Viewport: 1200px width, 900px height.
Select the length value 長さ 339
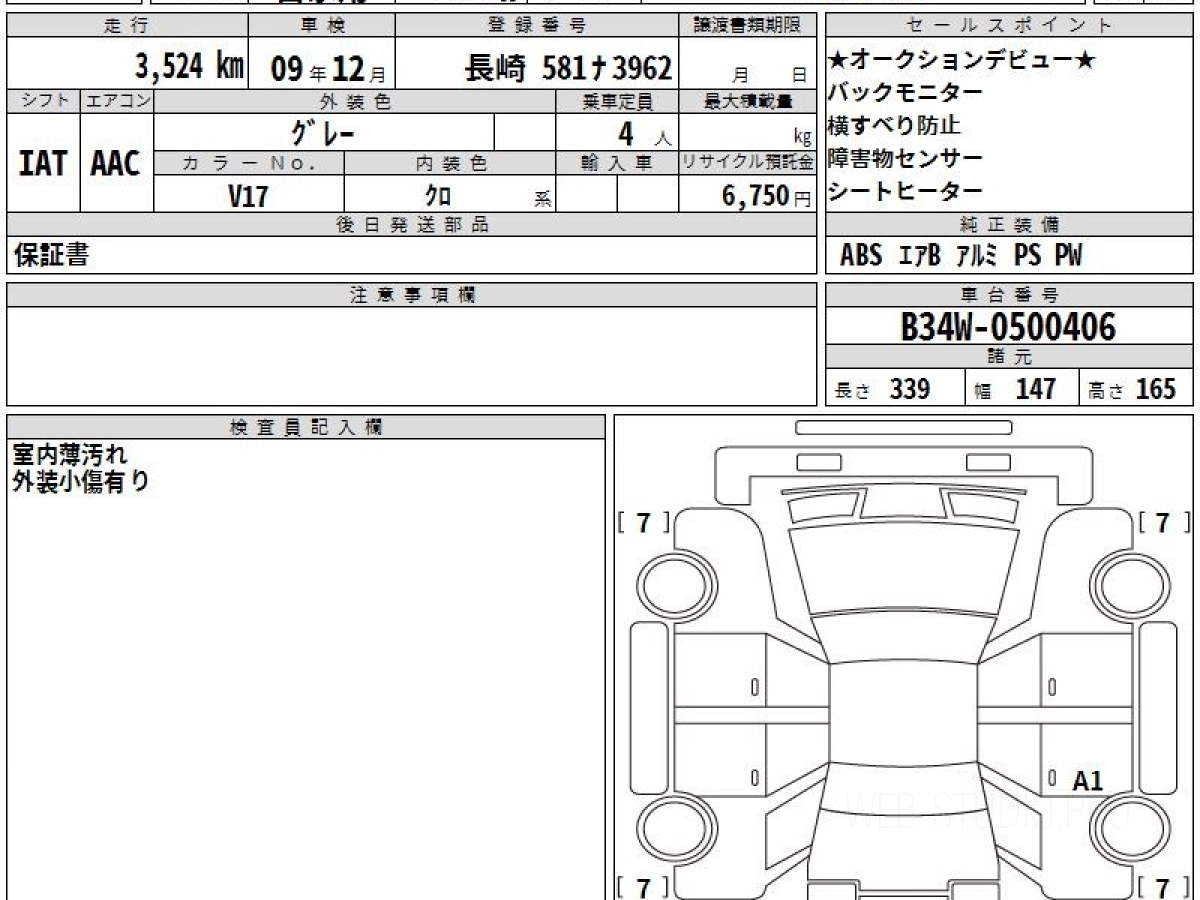[882, 389]
